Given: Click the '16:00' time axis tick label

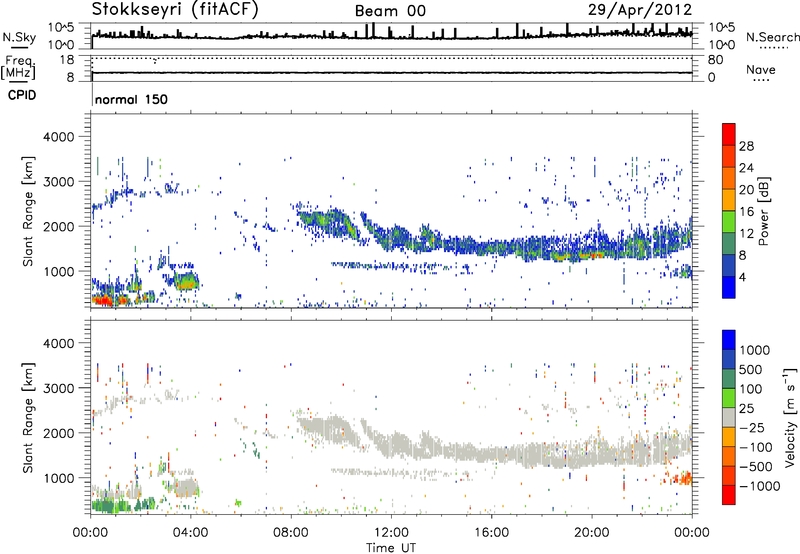Looking at the screenshot, I should click(491, 533).
